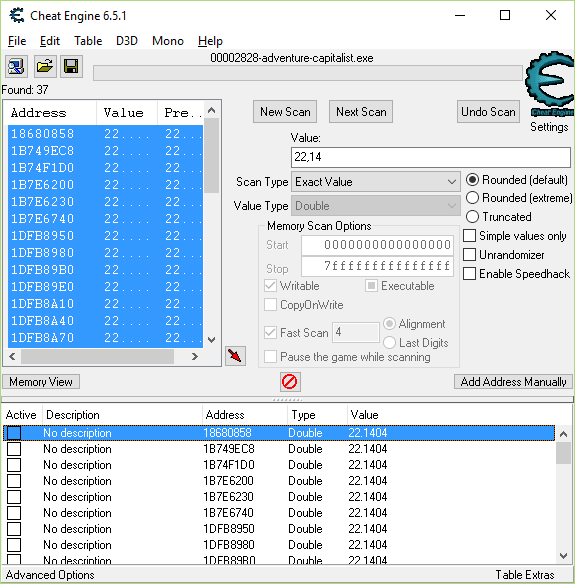Click the New Scan button
This screenshot has height=584, width=575.
coord(285,111)
